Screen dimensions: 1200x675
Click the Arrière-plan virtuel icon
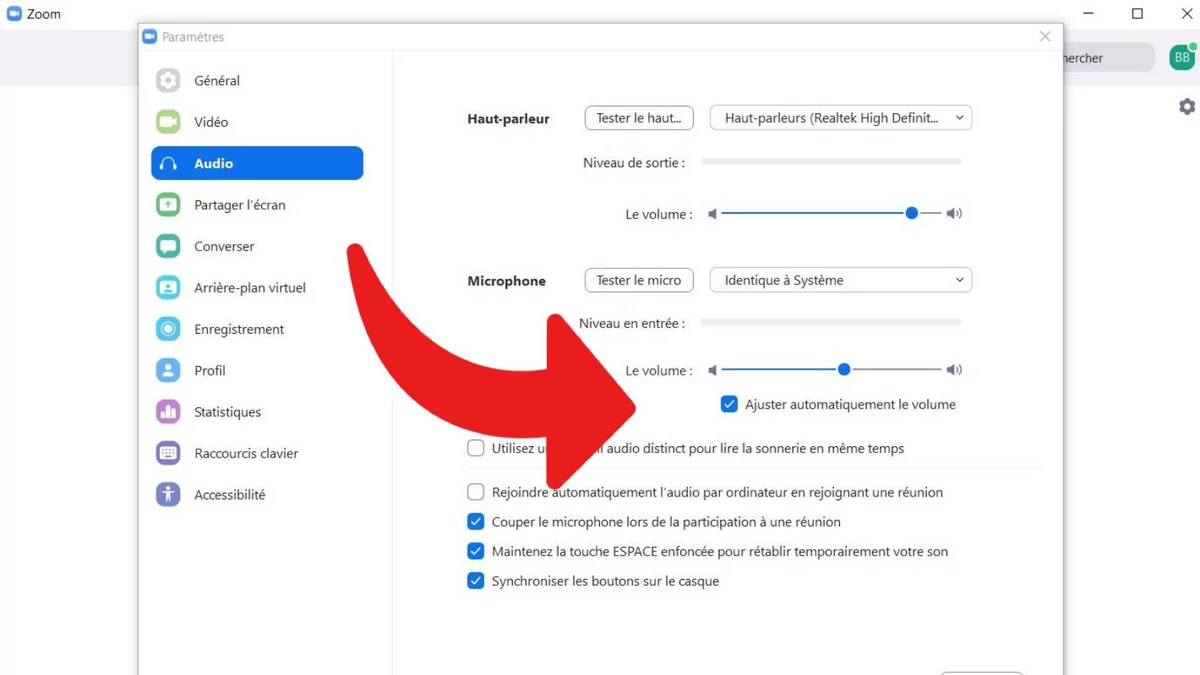click(x=168, y=288)
